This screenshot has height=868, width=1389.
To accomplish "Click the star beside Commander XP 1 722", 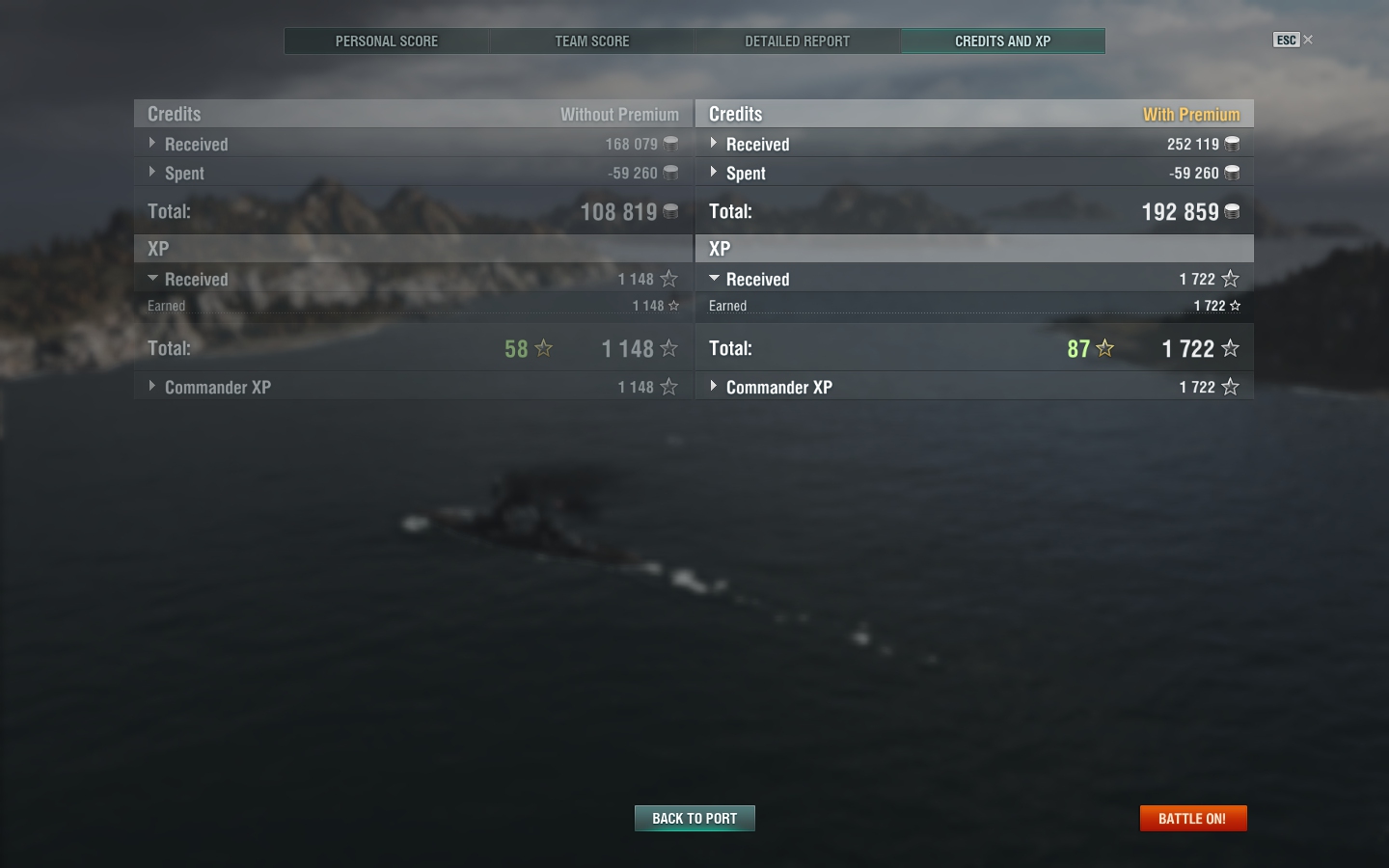I will click(x=1230, y=387).
